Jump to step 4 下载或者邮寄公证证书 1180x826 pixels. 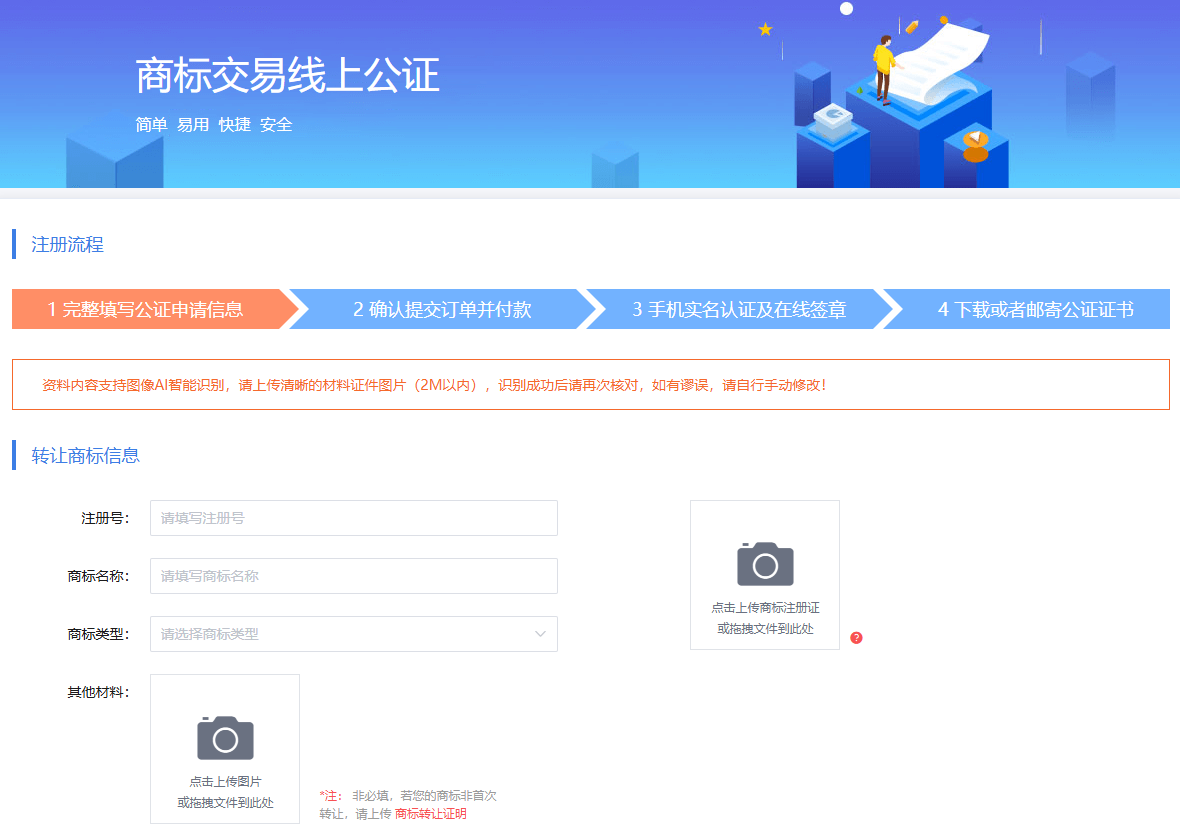pyautogui.click(x=1035, y=310)
